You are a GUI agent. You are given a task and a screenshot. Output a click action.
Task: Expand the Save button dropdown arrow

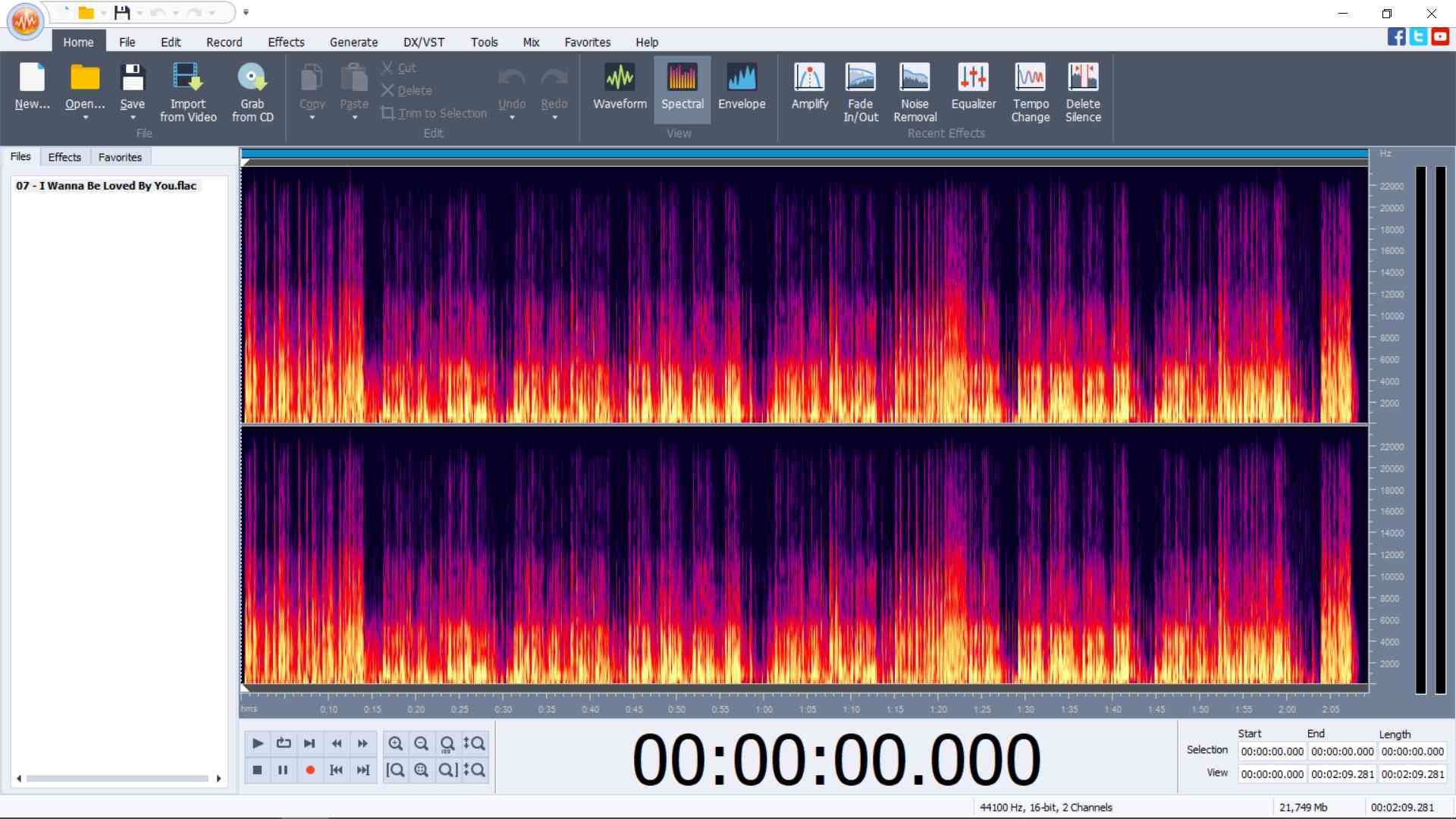(x=133, y=118)
